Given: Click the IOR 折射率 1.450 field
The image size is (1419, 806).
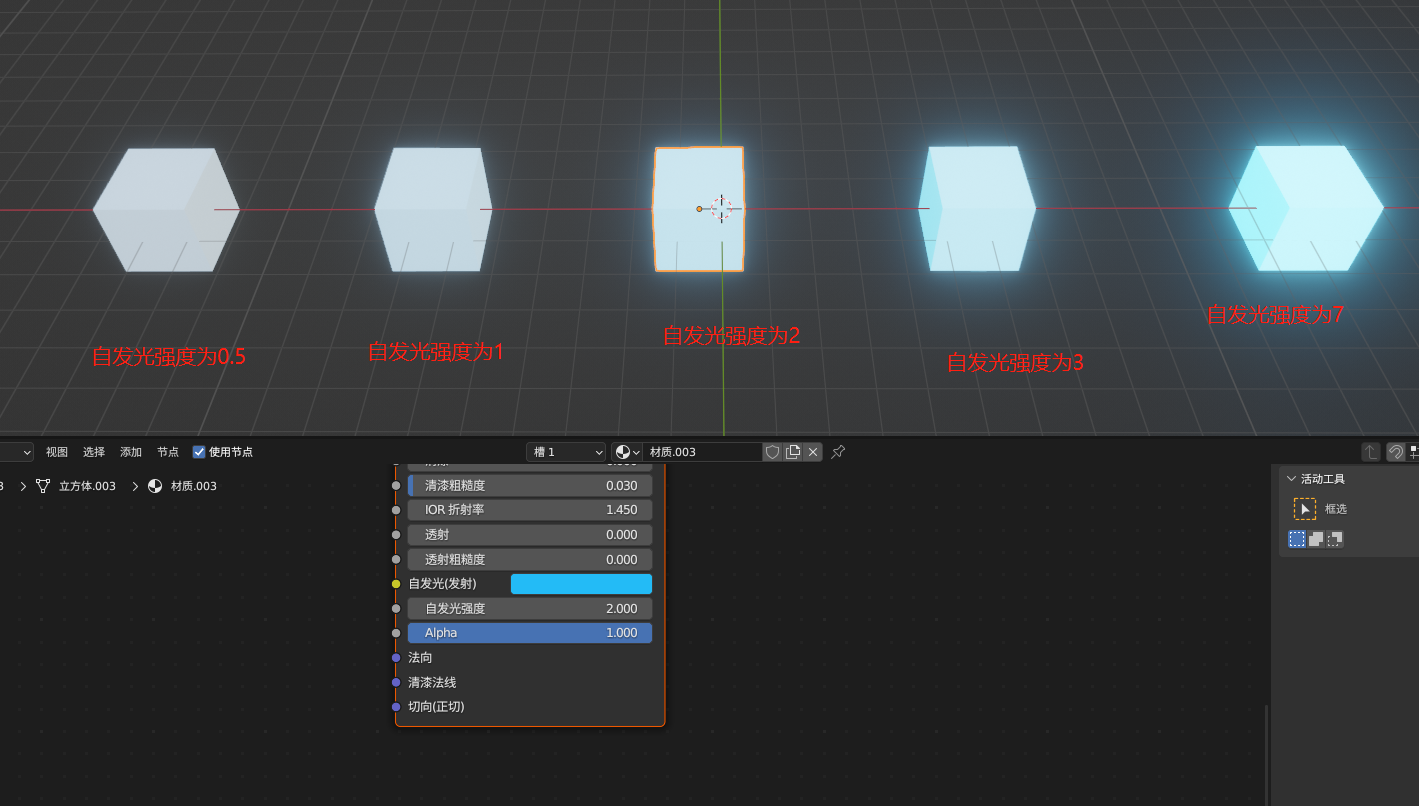Looking at the screenshot, I should pos(530,510).
